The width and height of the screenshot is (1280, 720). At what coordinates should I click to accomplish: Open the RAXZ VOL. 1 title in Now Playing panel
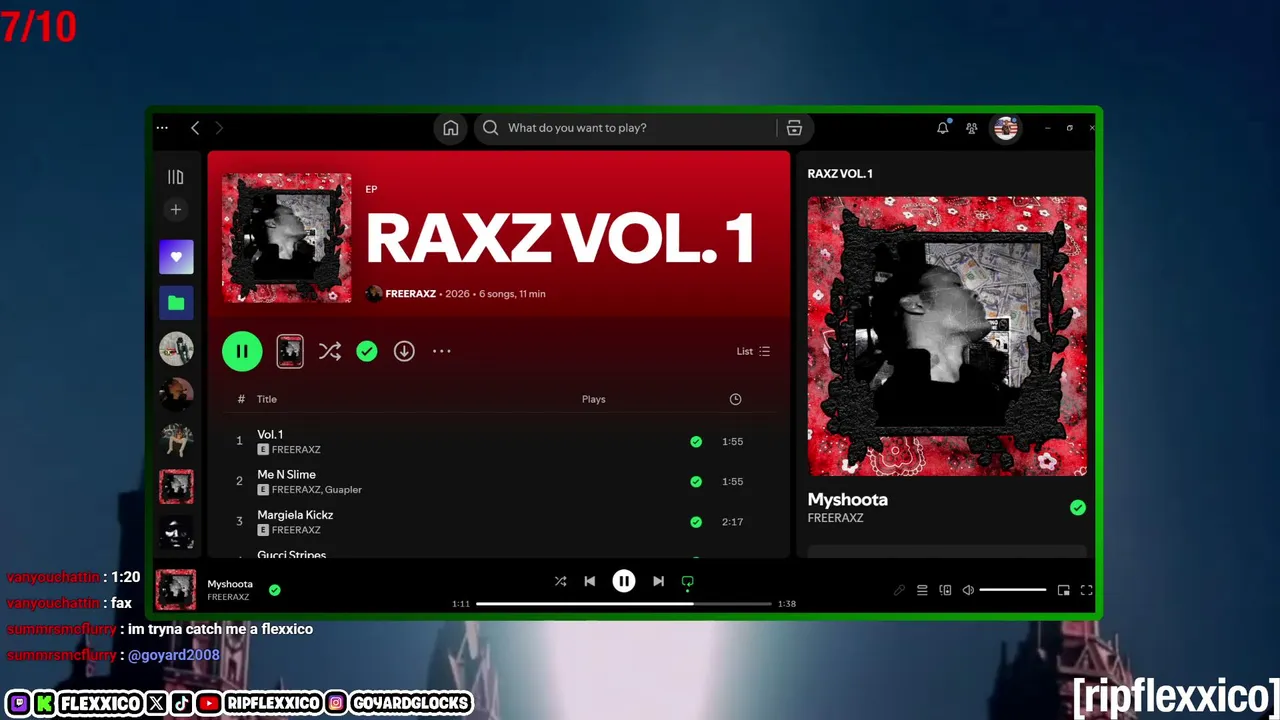tap(840, 174)
